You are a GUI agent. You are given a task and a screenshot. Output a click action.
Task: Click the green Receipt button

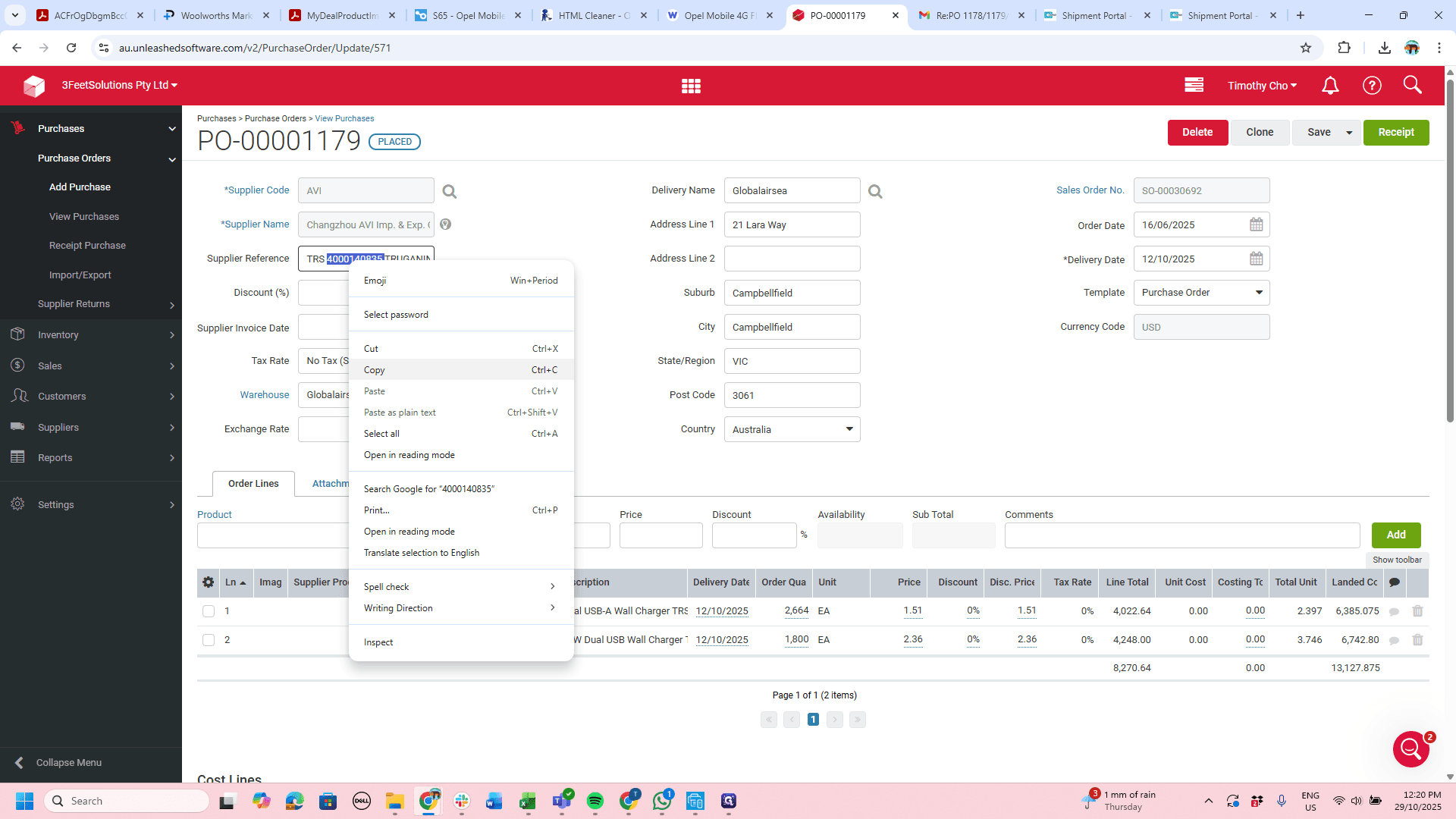(x=1396, y=133)
